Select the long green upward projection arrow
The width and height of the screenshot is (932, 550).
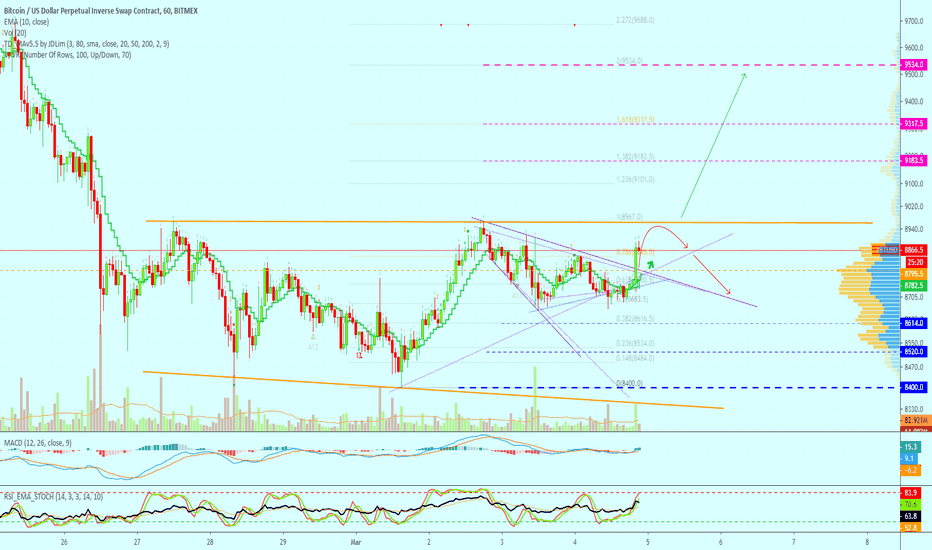(x=713, y=146)
